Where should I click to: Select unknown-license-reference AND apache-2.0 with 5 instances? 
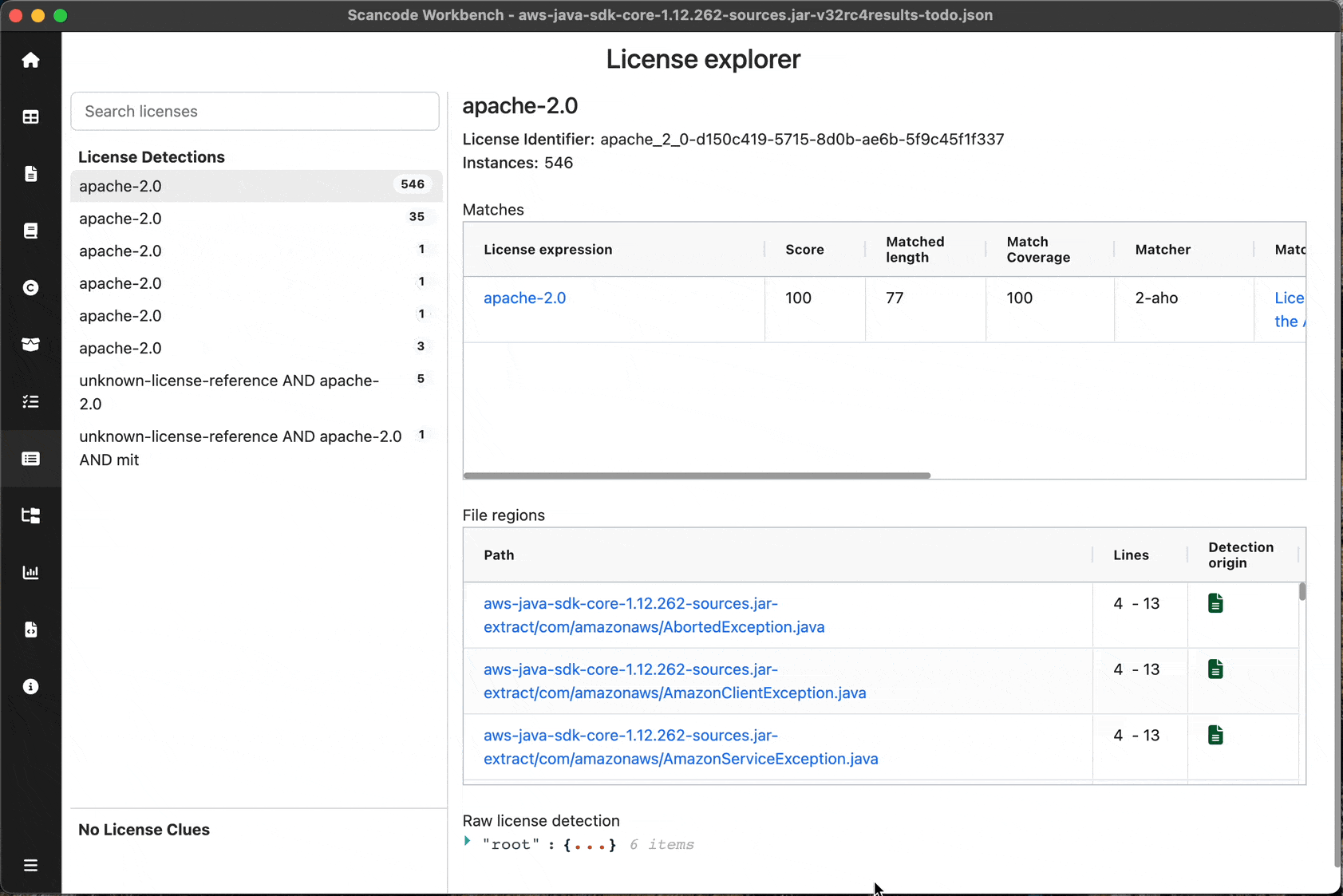pyautogui.click(x=256, y=392)
